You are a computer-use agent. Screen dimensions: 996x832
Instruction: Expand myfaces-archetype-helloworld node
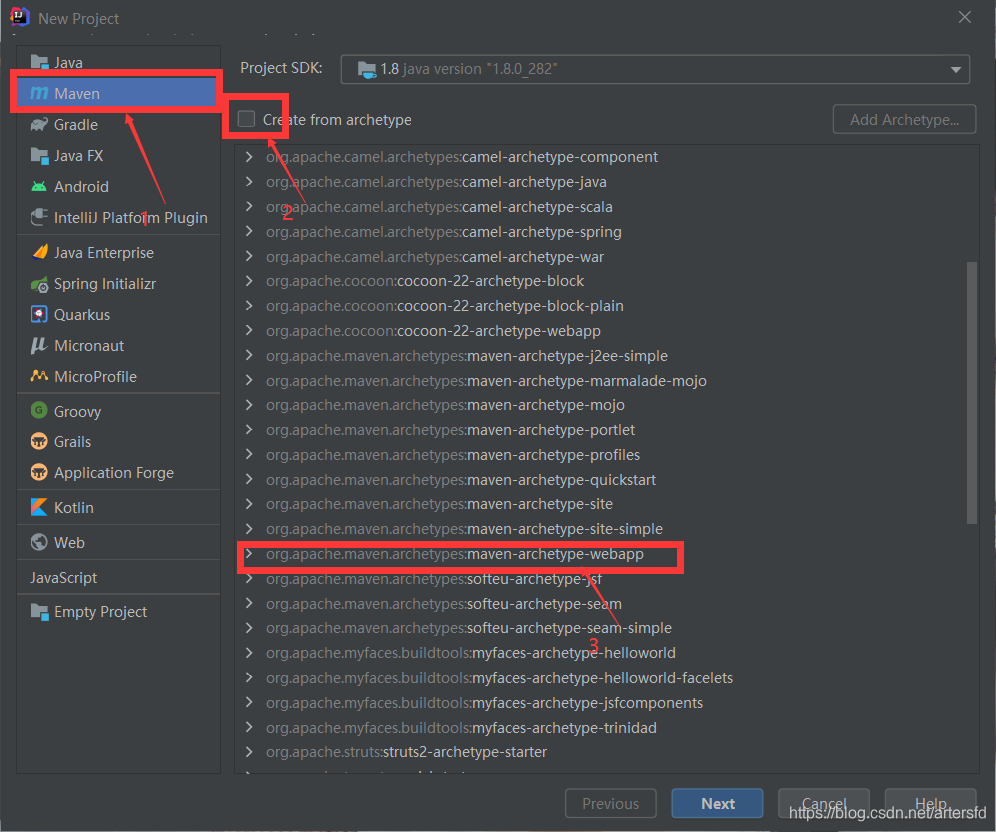click(x=249, y=653)
